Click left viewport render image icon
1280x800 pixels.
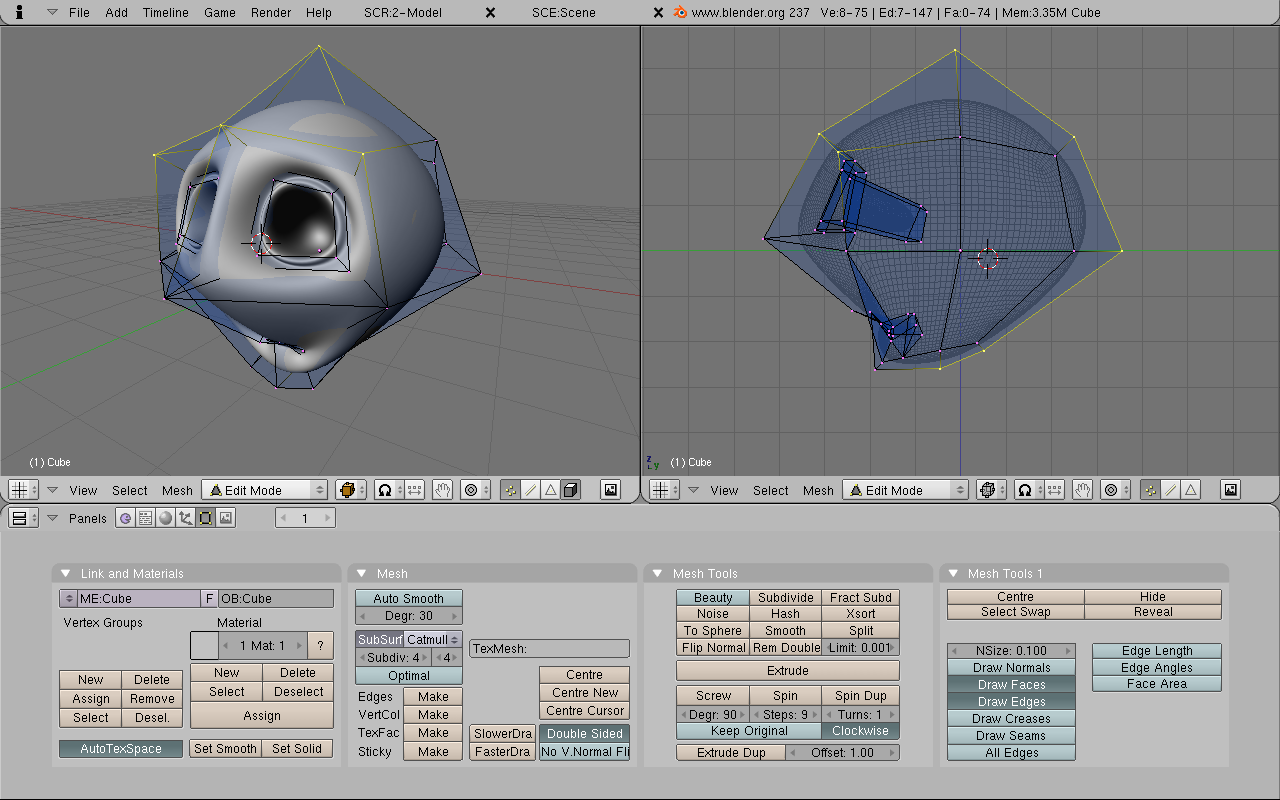(x=610, y=490)
